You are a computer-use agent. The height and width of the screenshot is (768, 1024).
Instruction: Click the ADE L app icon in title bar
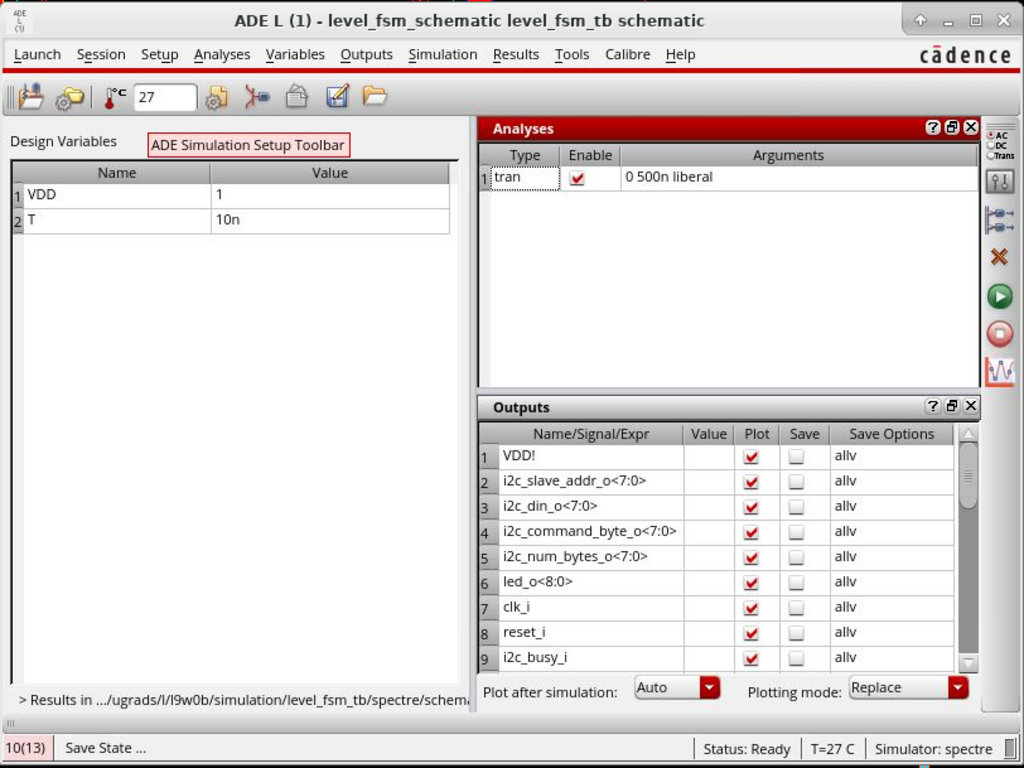(20, 21)
